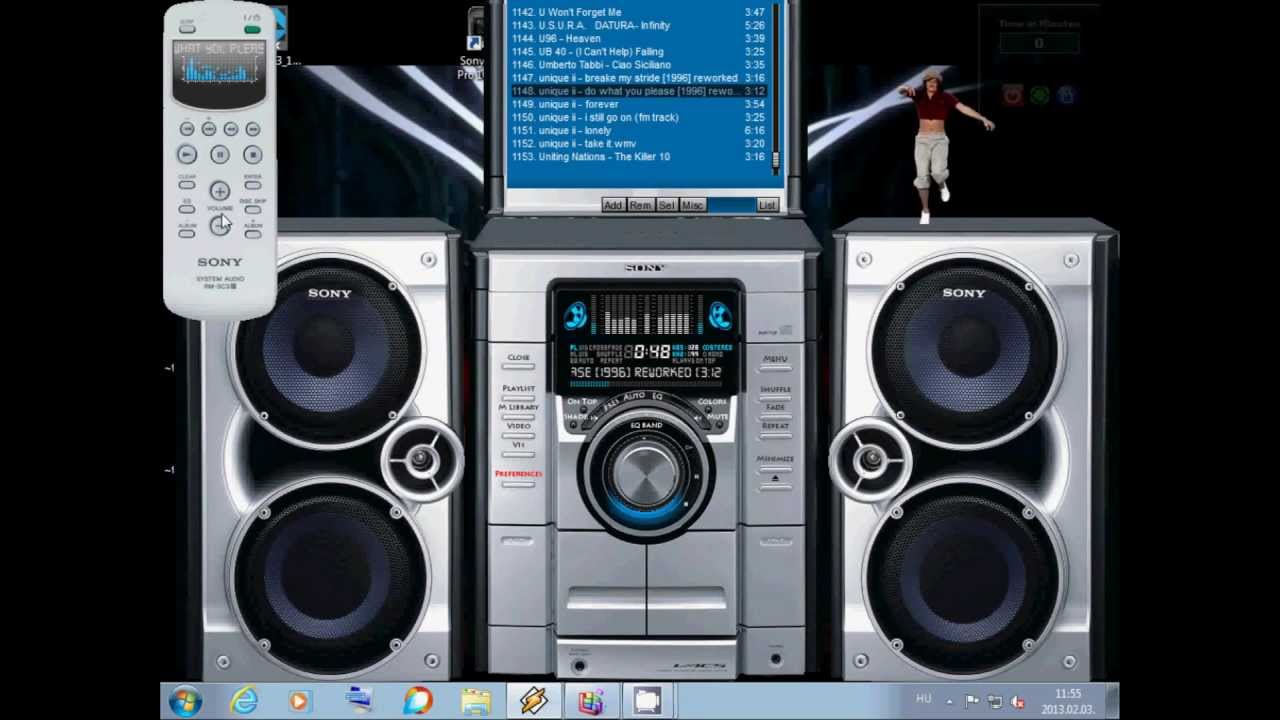This screenshot has height=720, width=1280.
Task: Select track 1147 breake my stride
Action: [638, 78]
